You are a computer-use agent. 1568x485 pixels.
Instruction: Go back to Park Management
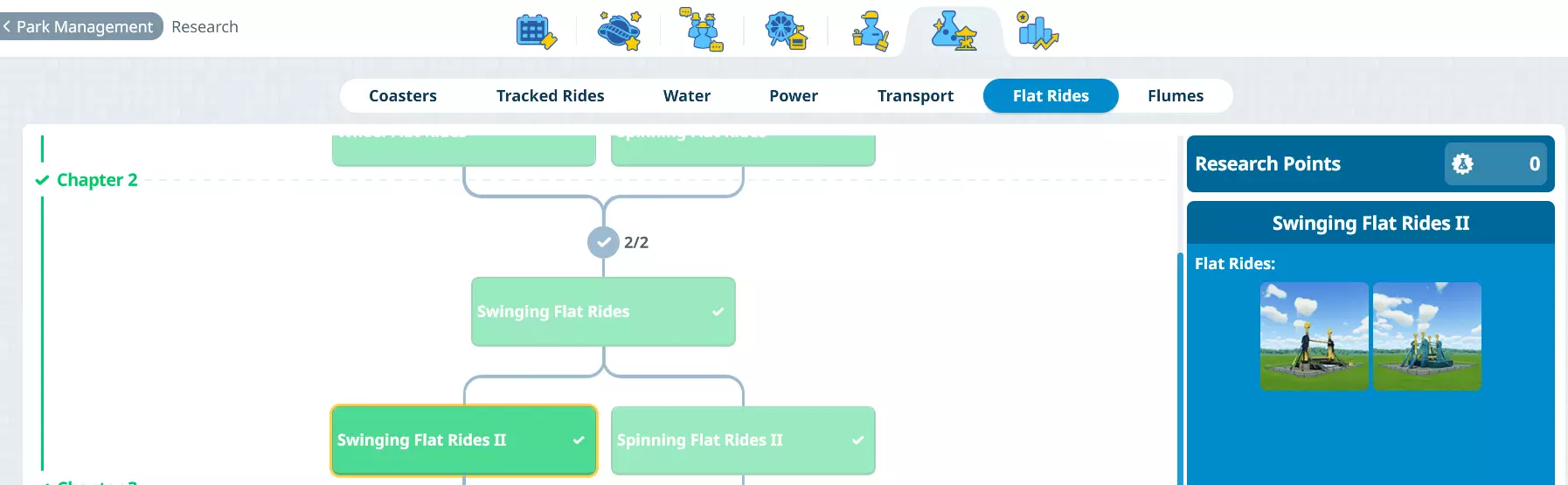pos(81,26)
